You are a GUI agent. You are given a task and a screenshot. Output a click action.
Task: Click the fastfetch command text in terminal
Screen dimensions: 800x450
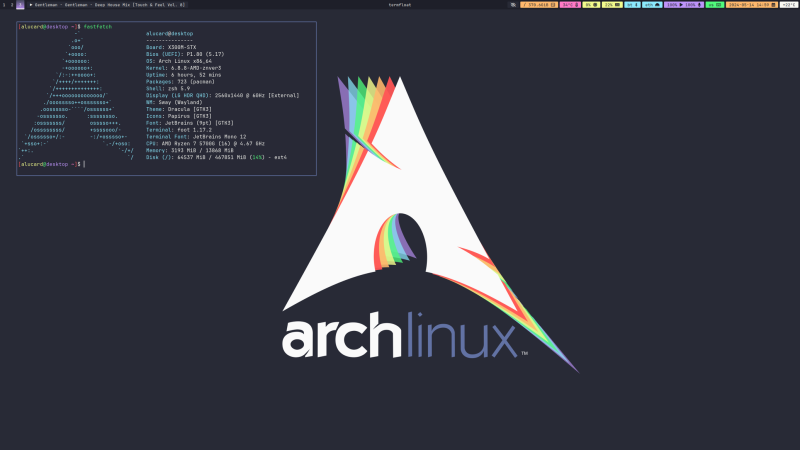(97, 27)
